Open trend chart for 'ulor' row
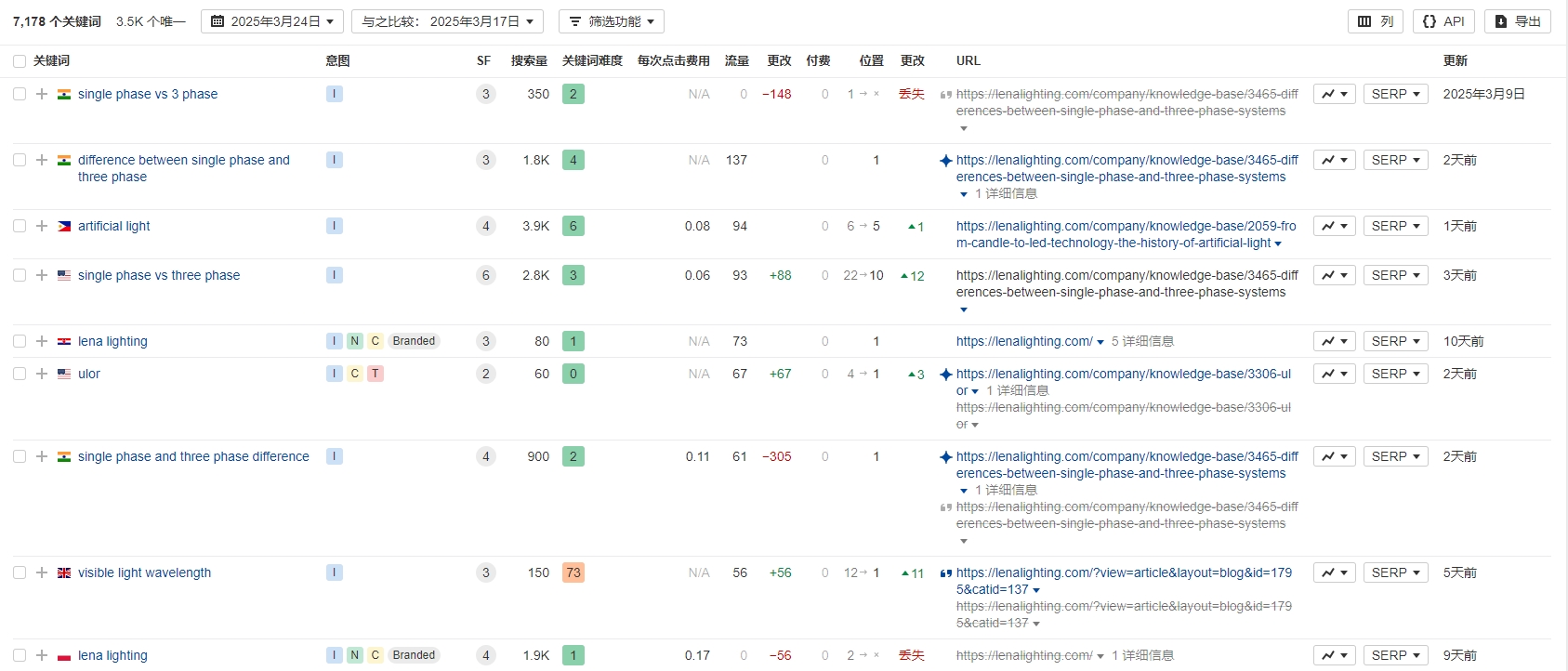 (x=1335, y=374)
